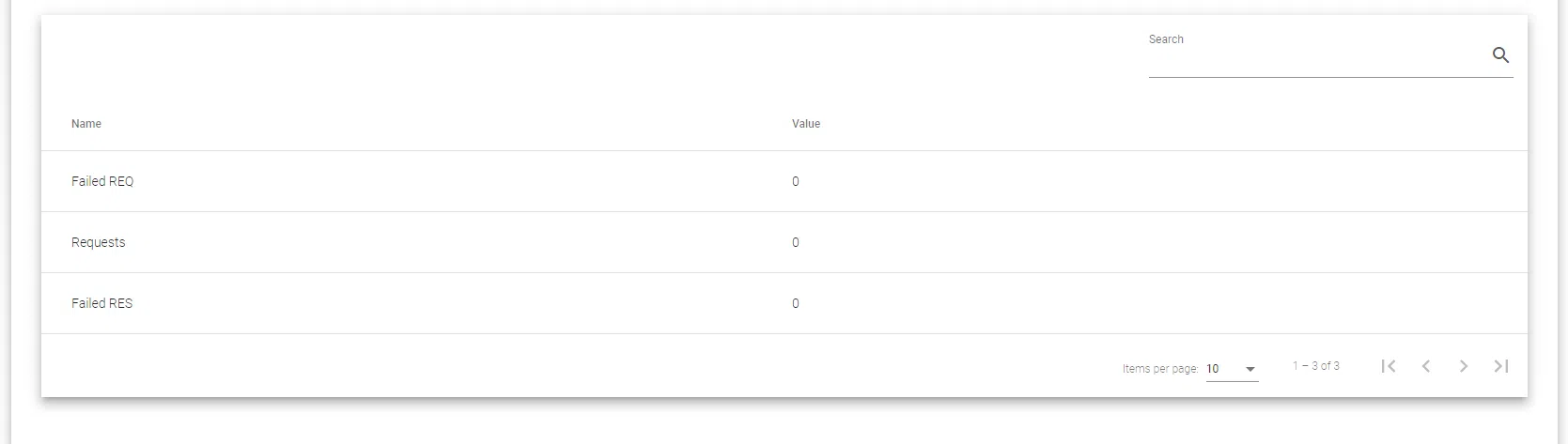
Task: Click the items per page value 10
Action: coord(1213,369)
